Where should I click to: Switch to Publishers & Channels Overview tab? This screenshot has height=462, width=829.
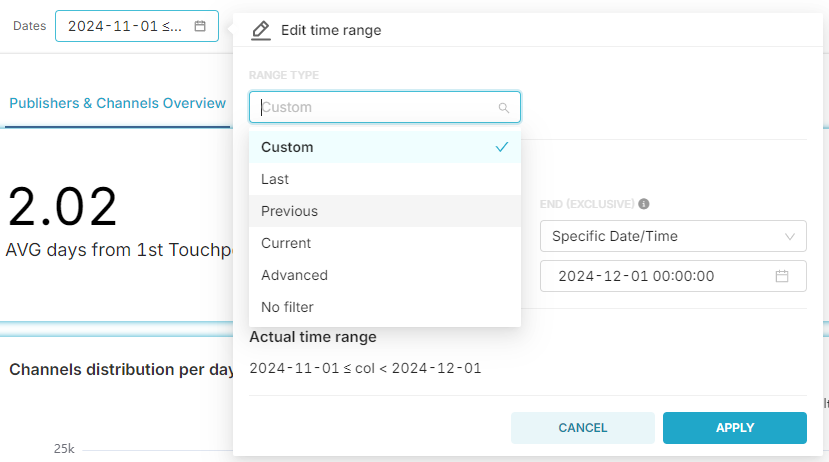click(x=117, y=103)
